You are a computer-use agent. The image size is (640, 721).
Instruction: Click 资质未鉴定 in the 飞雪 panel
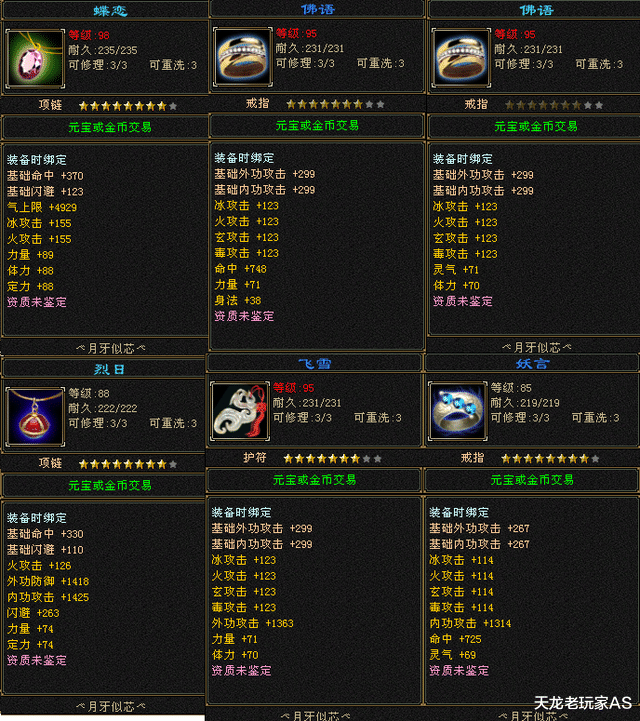pos(241,670)
